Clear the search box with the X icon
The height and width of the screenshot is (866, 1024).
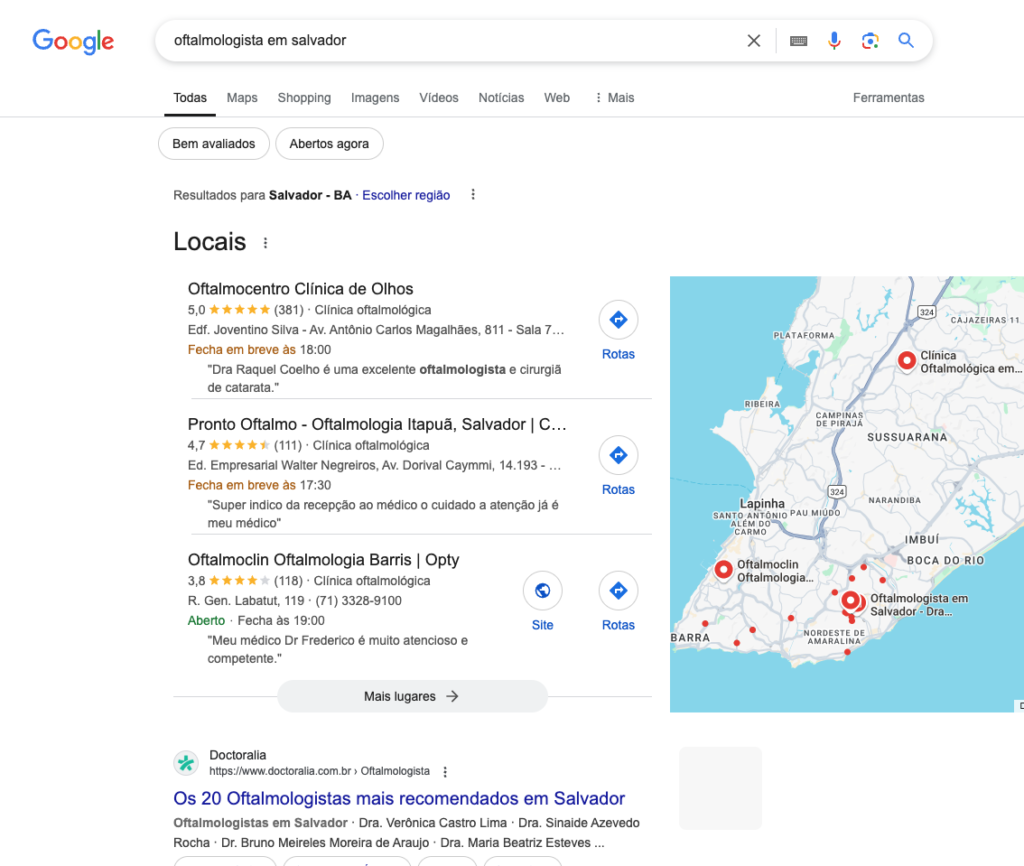tap(754, 40)
